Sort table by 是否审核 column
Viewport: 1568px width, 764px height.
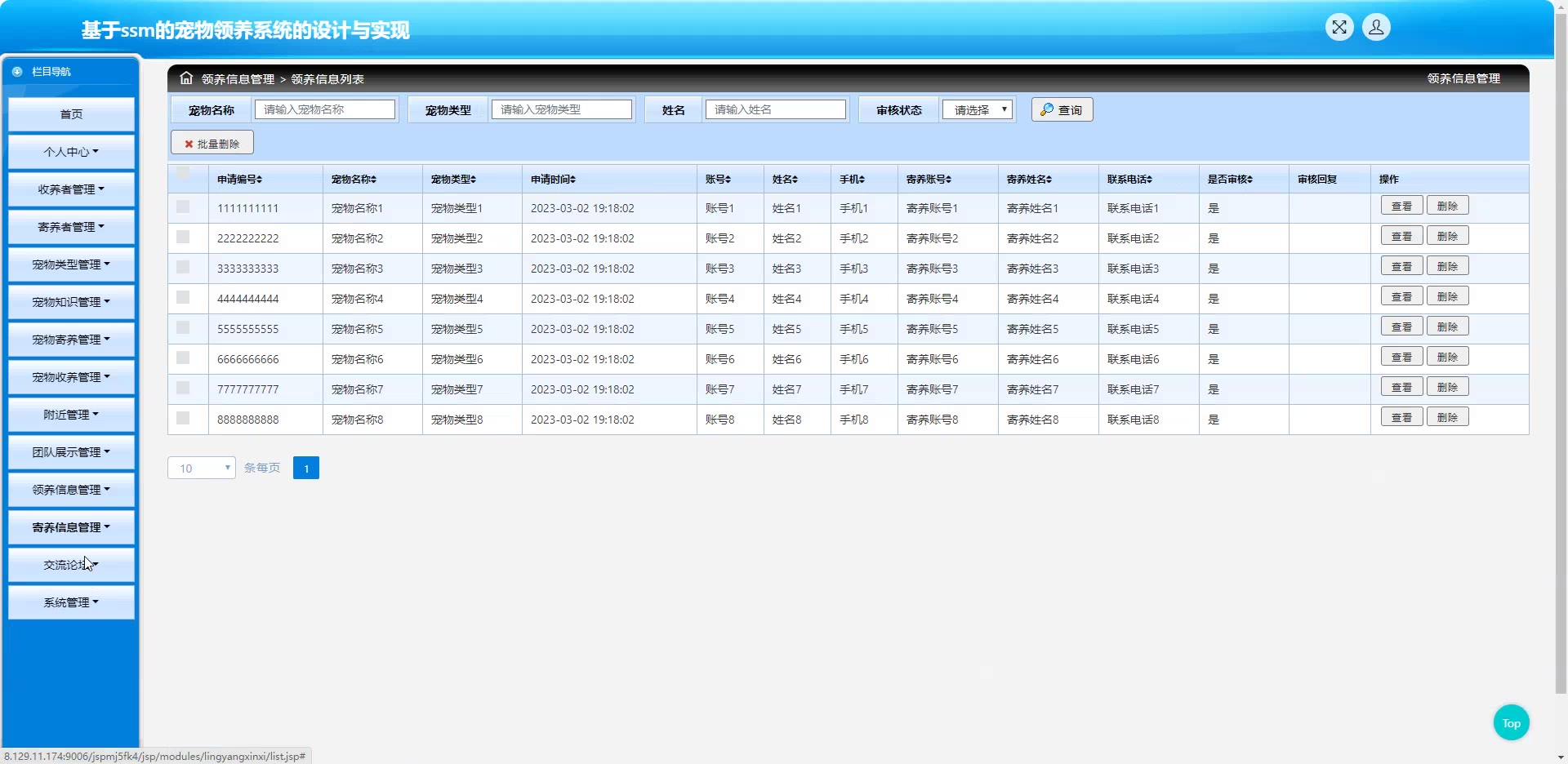(x=1230, y=180)
